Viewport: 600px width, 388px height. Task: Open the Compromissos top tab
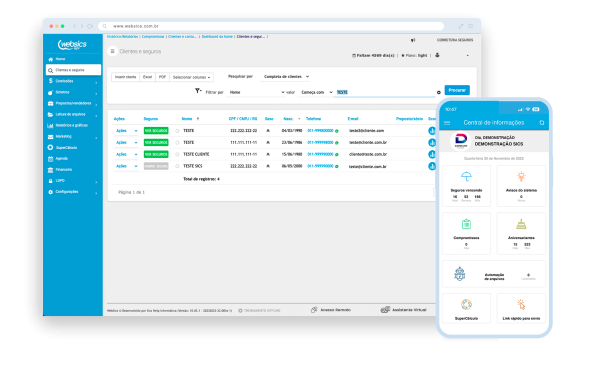153,37
